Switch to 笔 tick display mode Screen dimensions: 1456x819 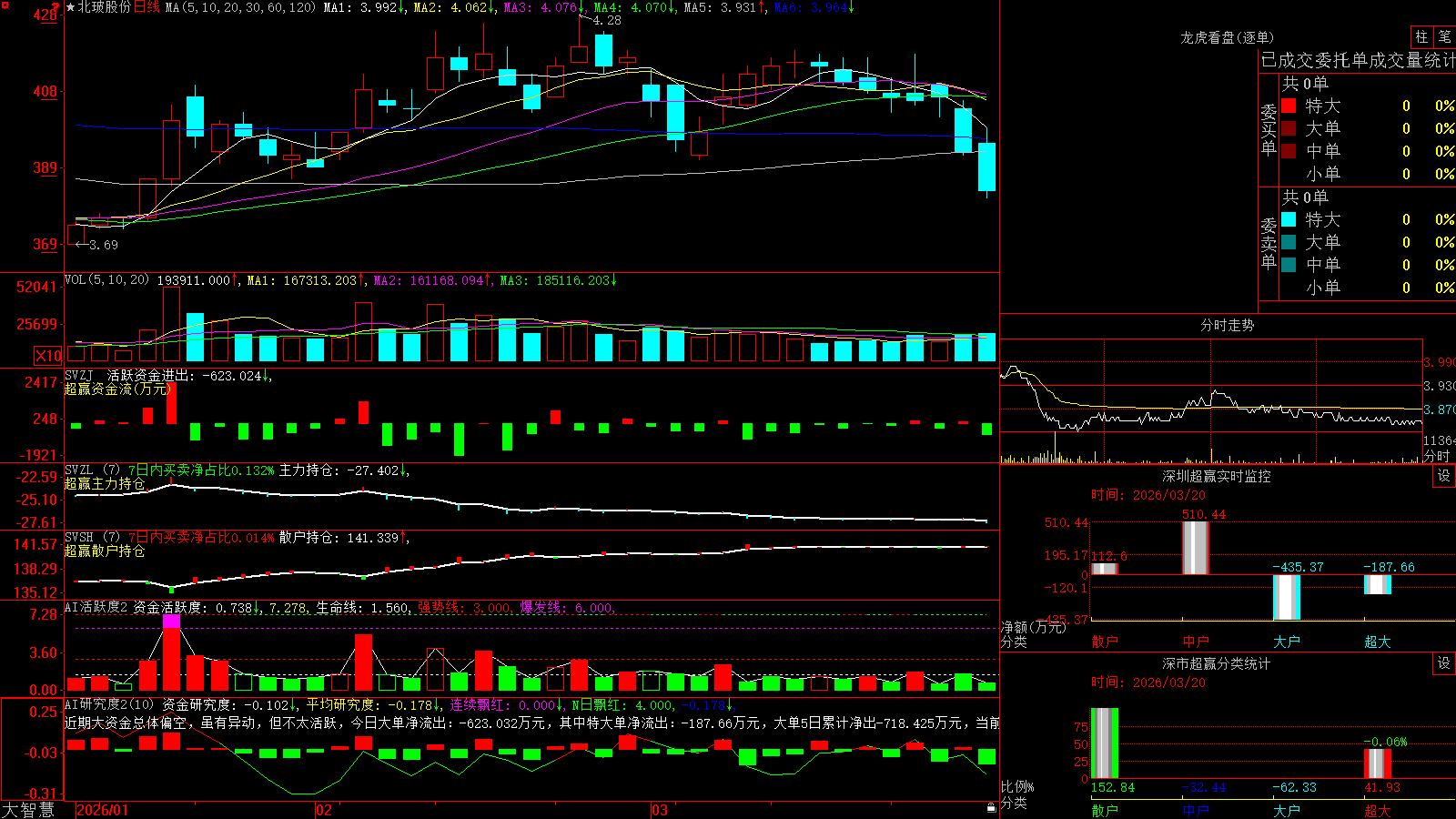(x=1444, y=36)
